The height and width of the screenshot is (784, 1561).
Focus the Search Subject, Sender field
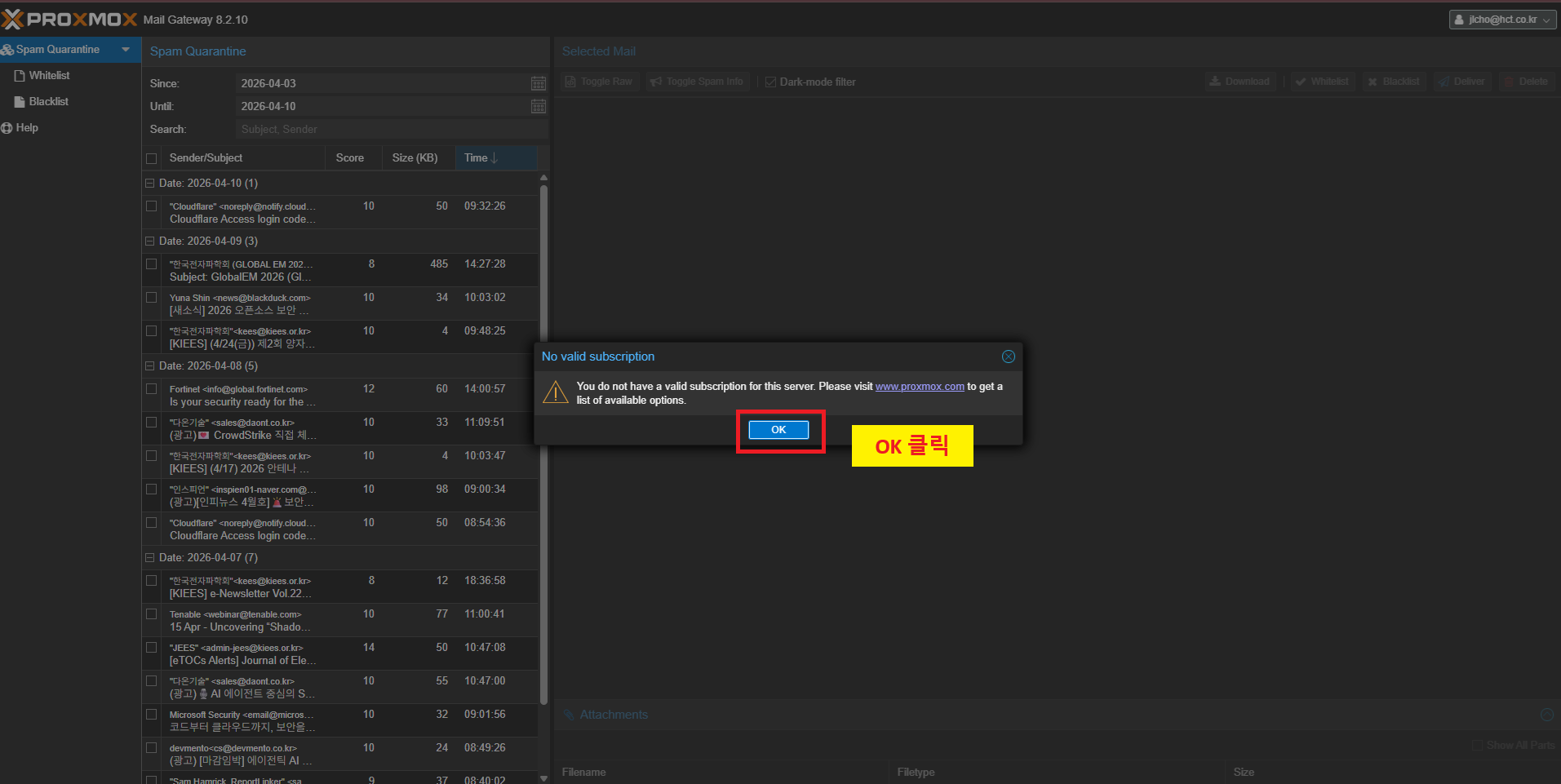[392, 129]
